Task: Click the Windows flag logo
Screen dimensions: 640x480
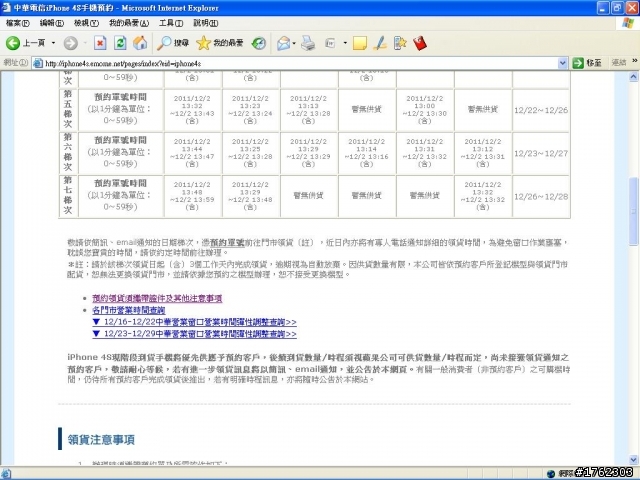Action: click(628, 23)
